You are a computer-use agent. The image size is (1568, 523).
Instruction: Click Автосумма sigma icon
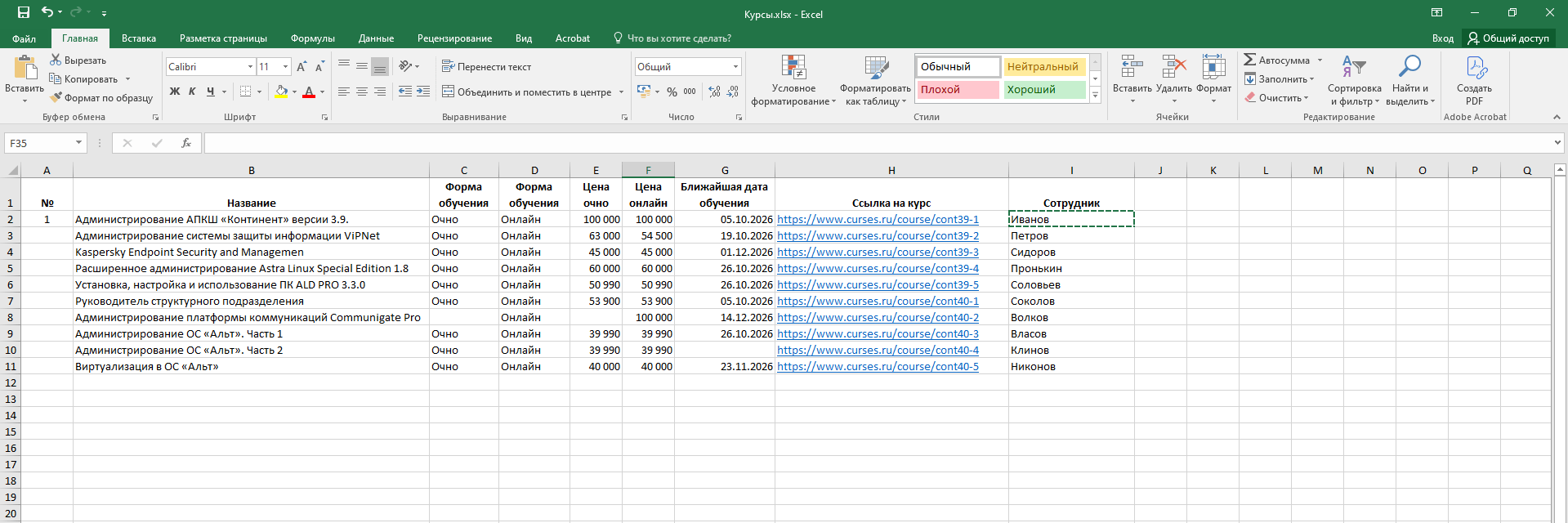point(1250,60)
